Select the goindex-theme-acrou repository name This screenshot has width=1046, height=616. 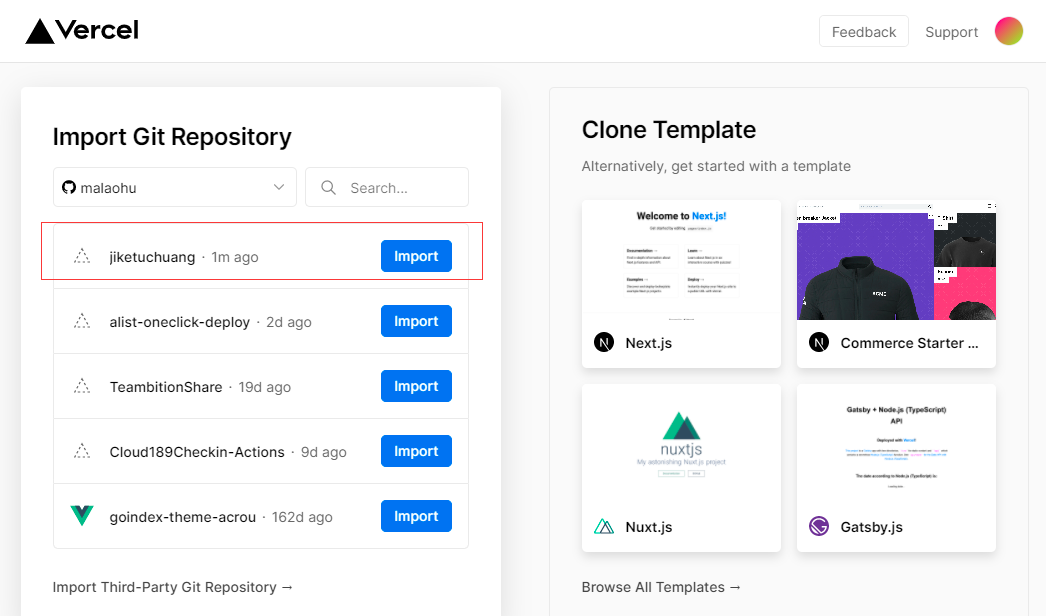coord(183,517)
